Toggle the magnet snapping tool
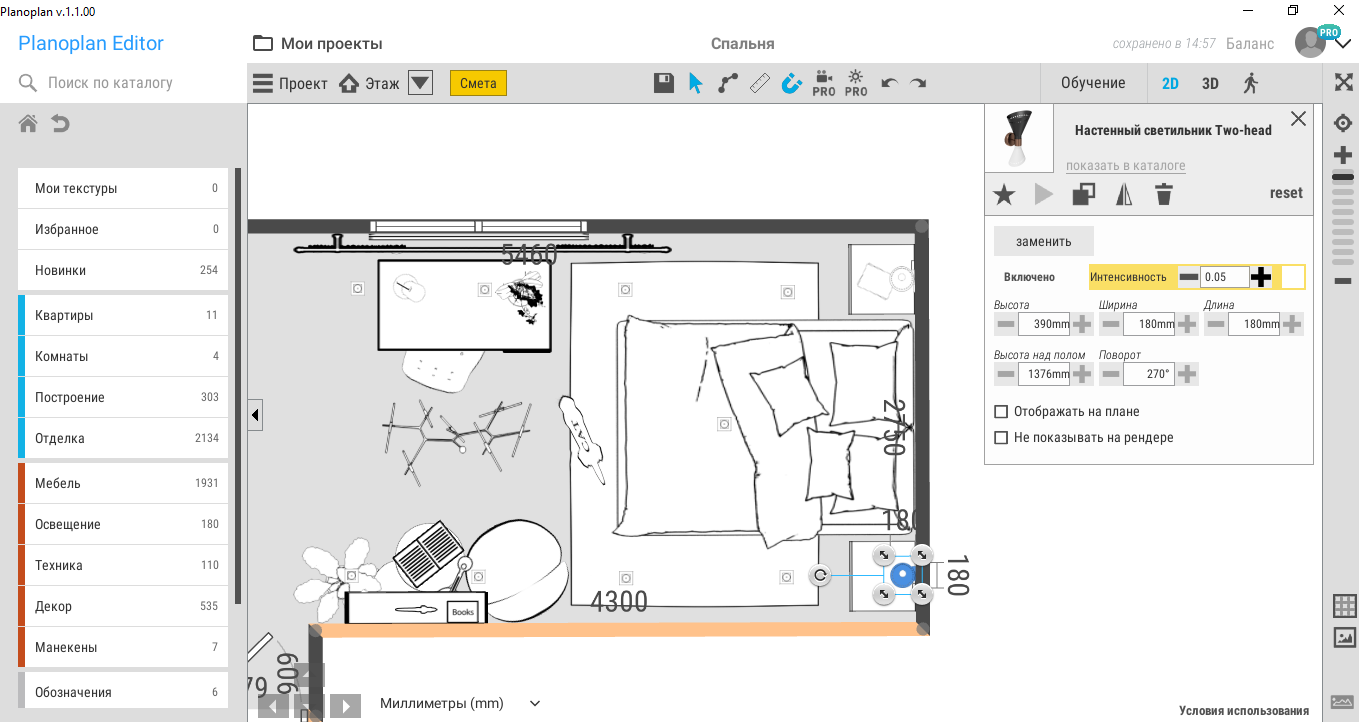1359x722 pixels. [791, 83]
